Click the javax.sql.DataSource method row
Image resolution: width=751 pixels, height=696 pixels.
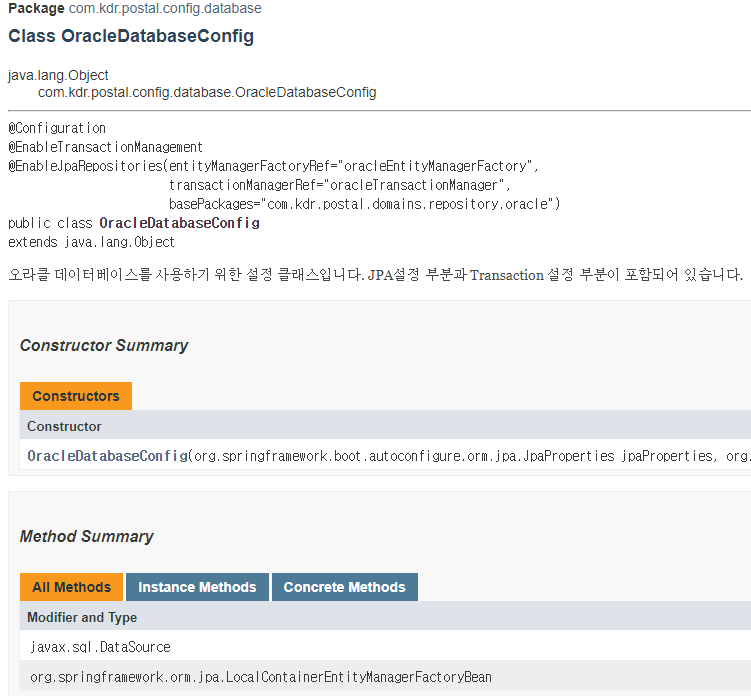(x=386, y=647)
